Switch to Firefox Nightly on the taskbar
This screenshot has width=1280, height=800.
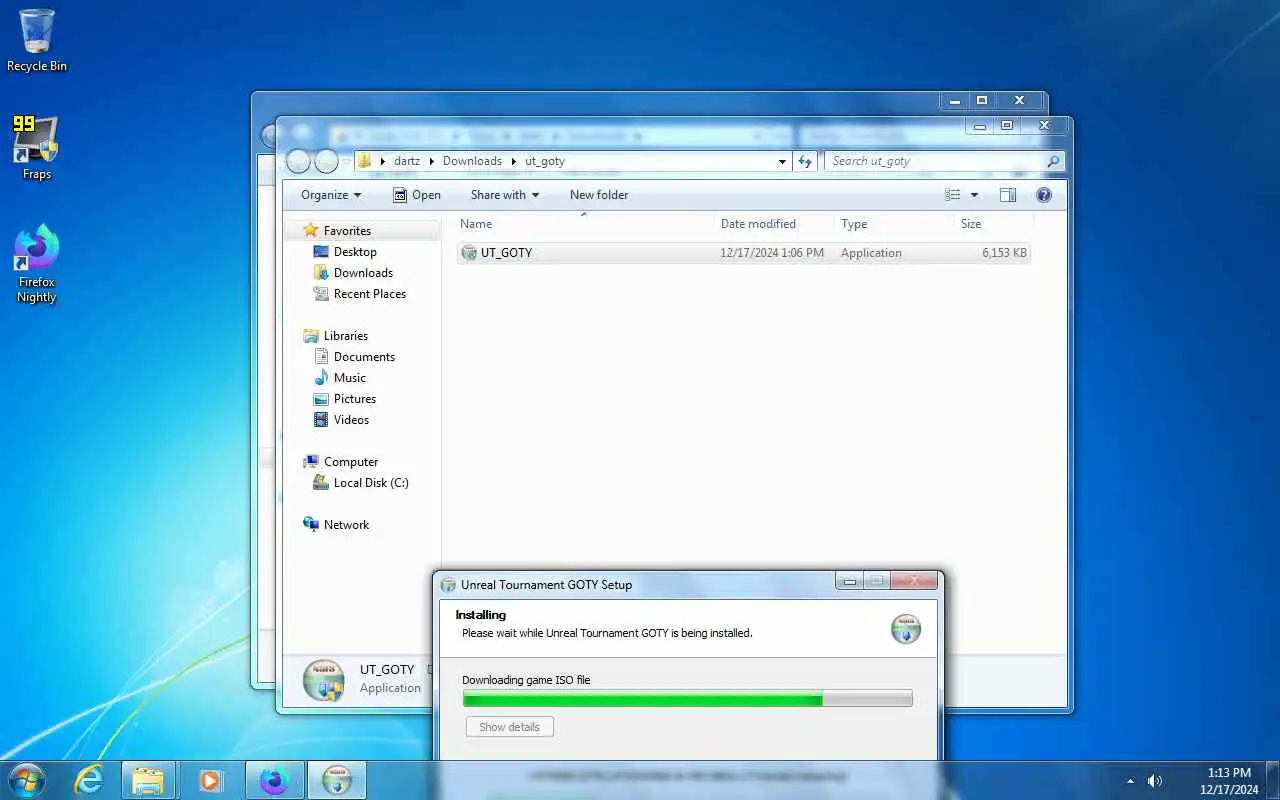(273, 780)
